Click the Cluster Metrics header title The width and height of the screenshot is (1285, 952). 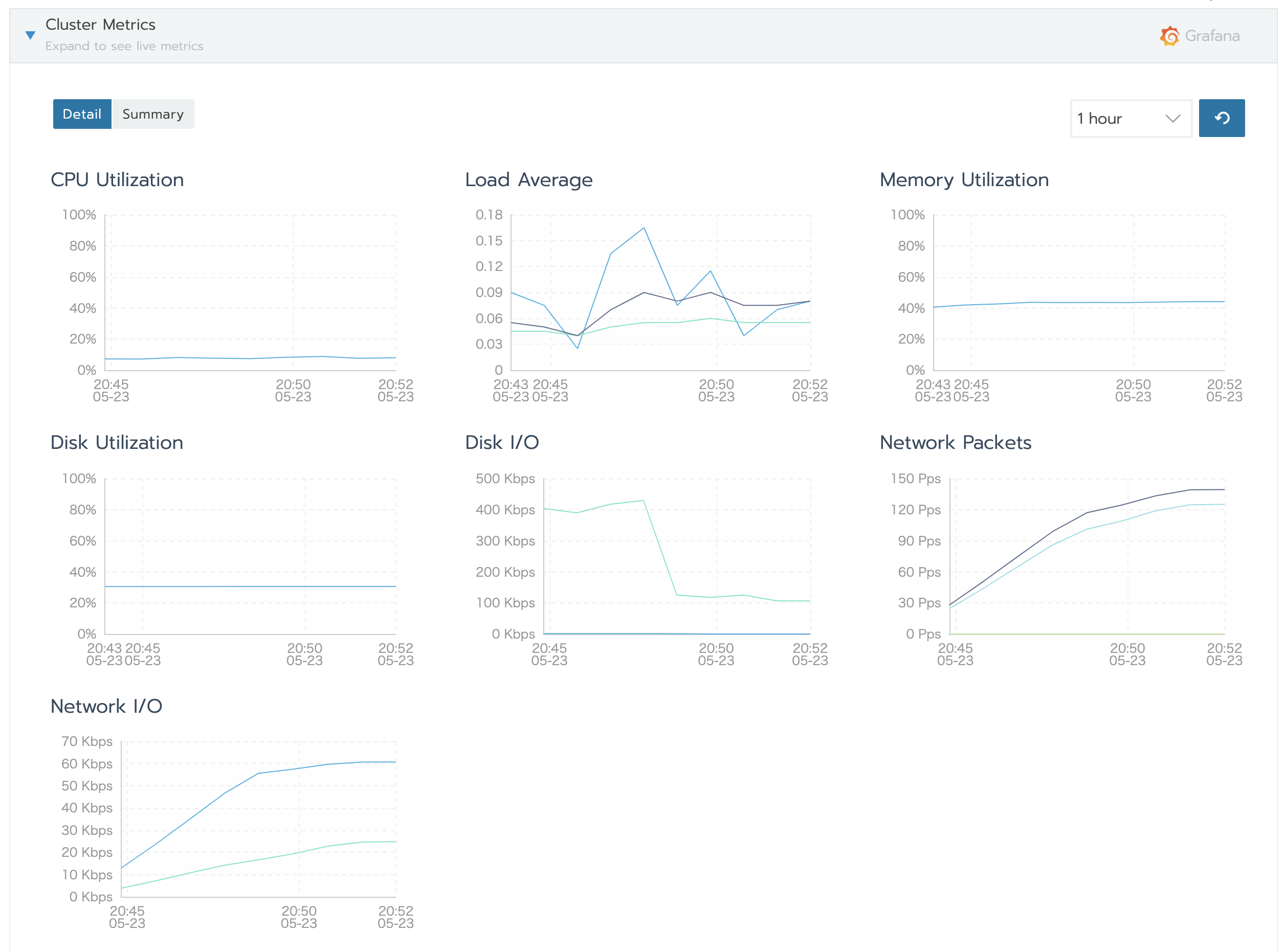100,25
